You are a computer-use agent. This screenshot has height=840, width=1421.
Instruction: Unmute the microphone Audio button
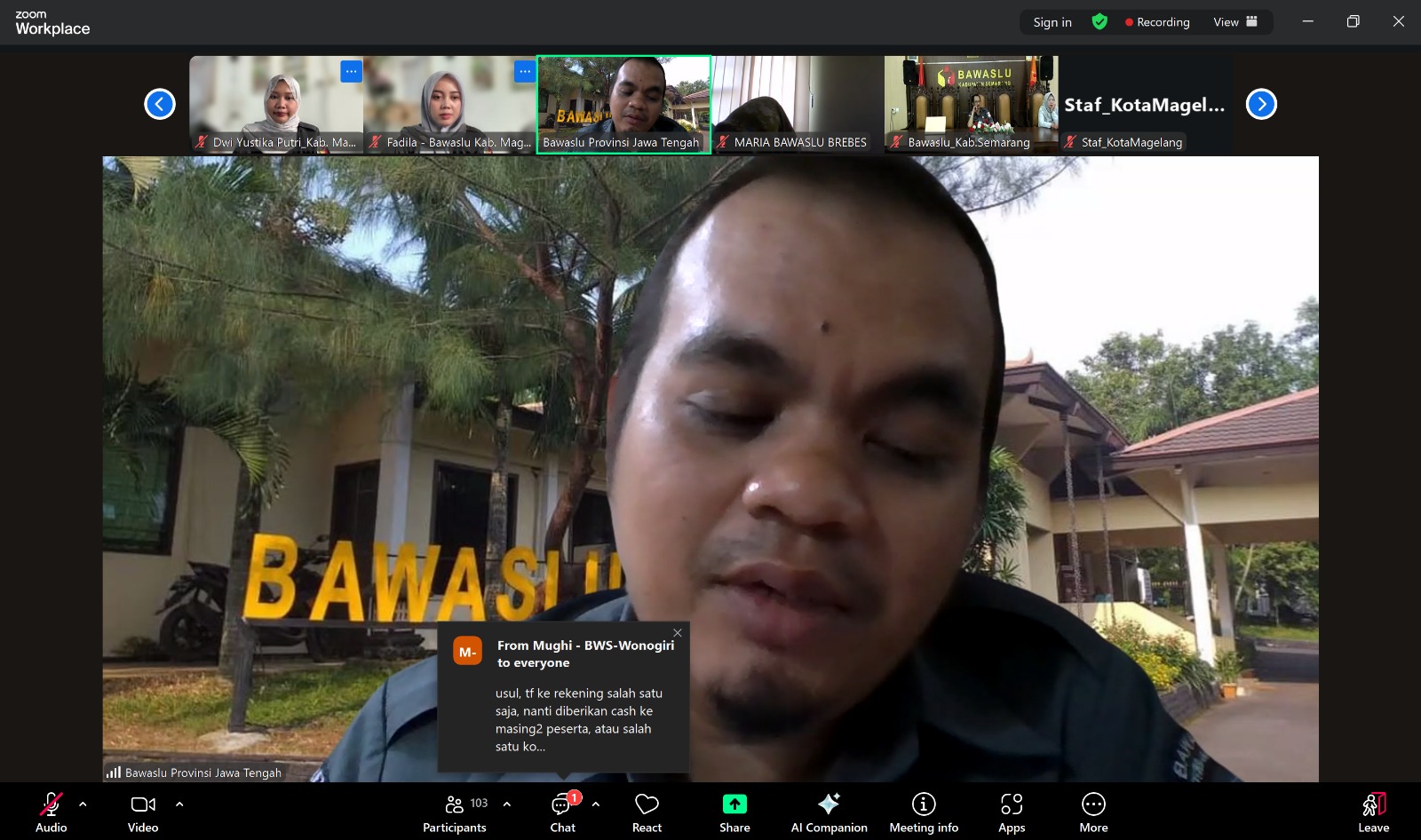(x=52, y=812)
